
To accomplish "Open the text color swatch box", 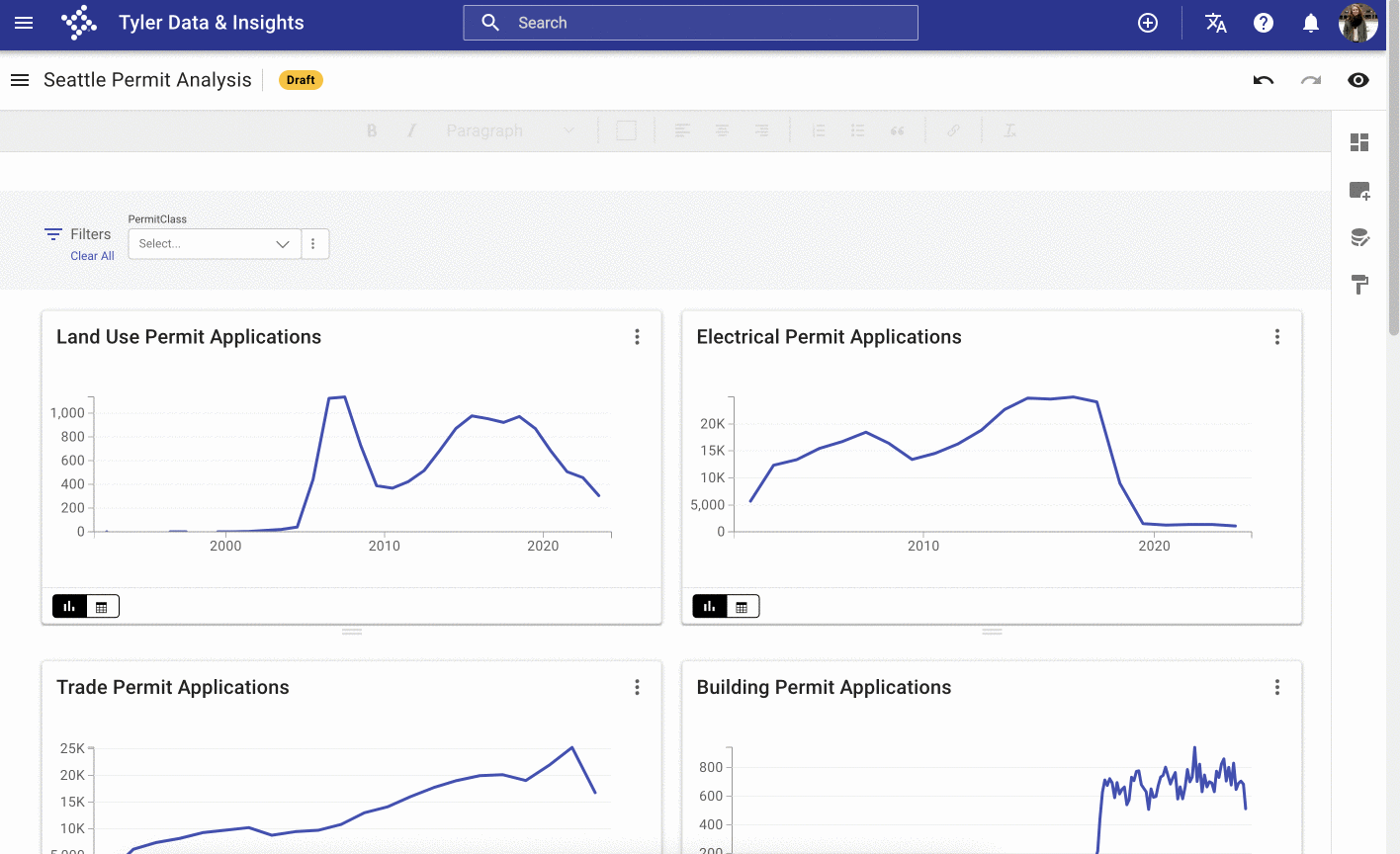I will 626,130.
